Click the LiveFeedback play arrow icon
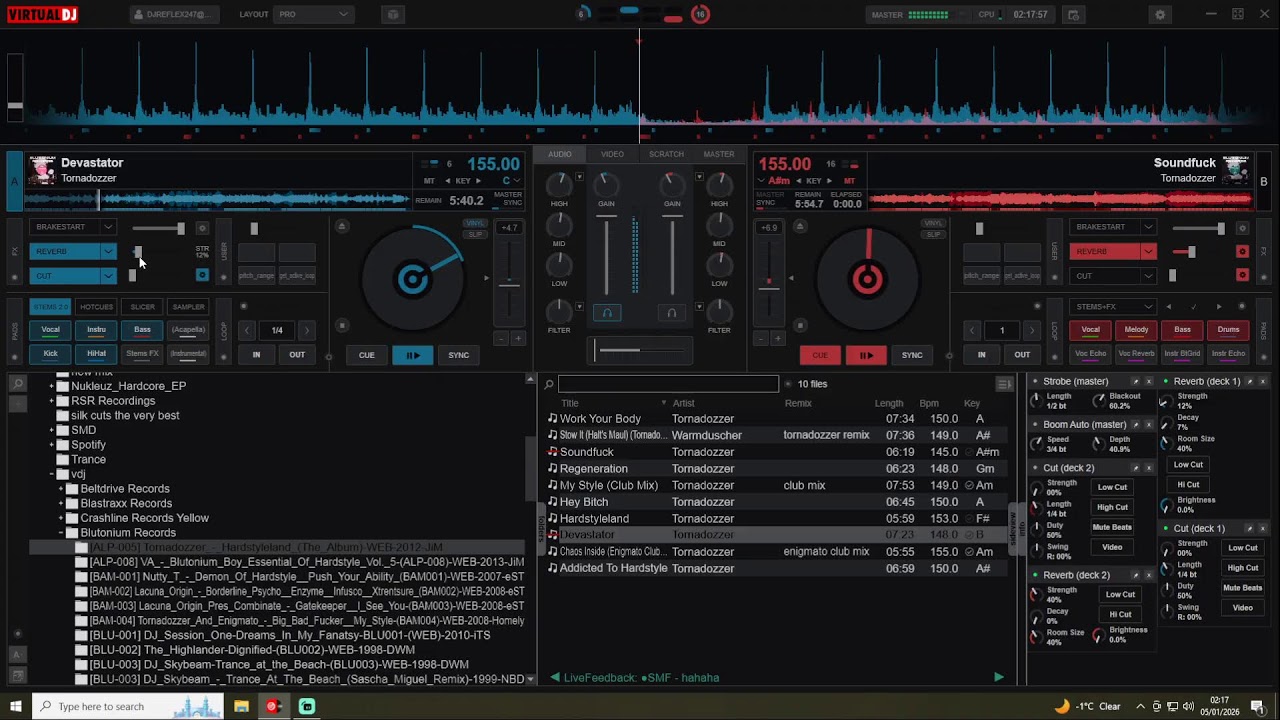Image resolution: width=1280 pixels, height=720 pixels. (x=998, y=677)
